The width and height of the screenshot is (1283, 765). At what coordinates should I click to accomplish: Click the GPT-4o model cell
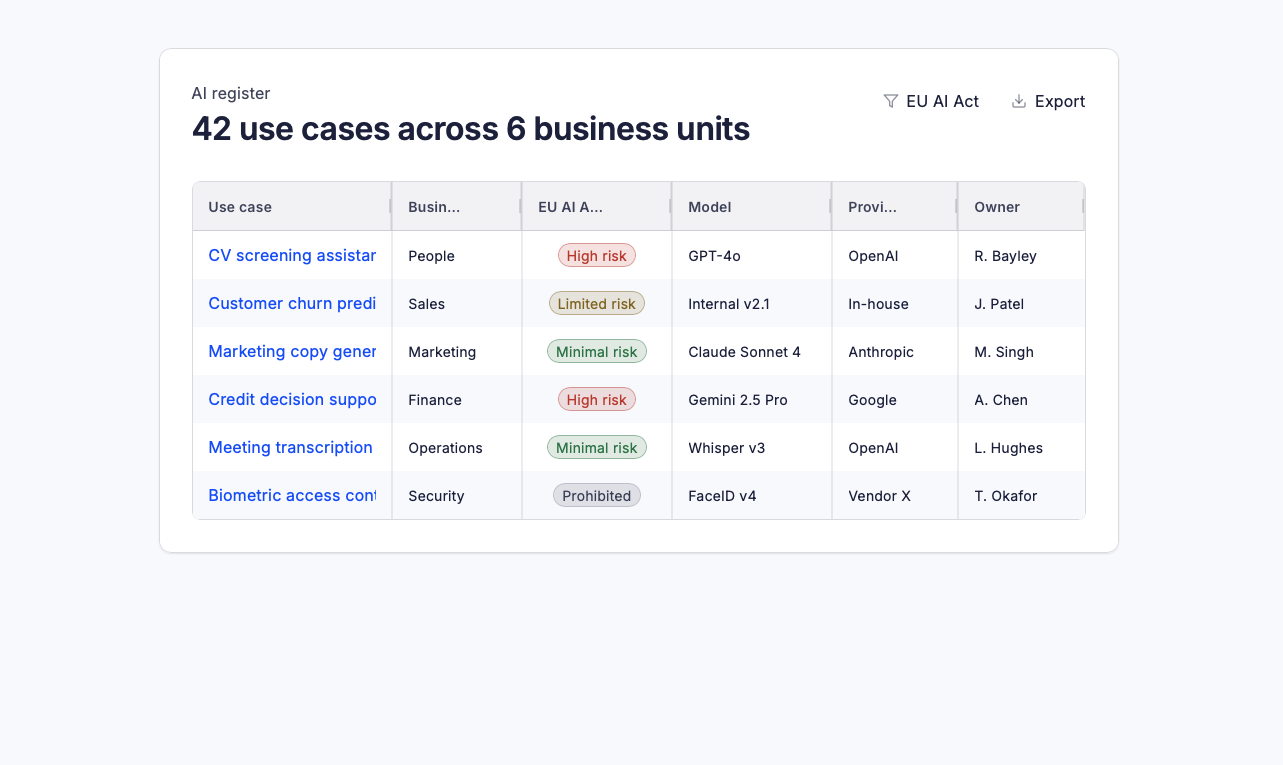tap(752, 255)
